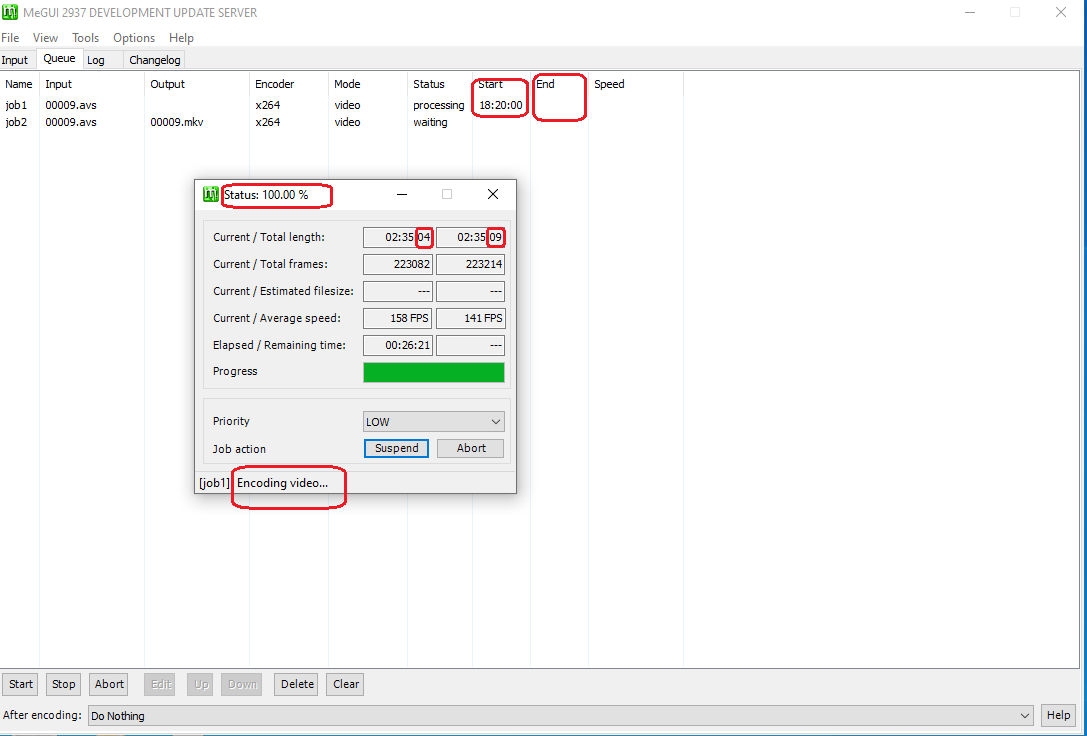Open the Priority LOW dropdown

[434, 421]
